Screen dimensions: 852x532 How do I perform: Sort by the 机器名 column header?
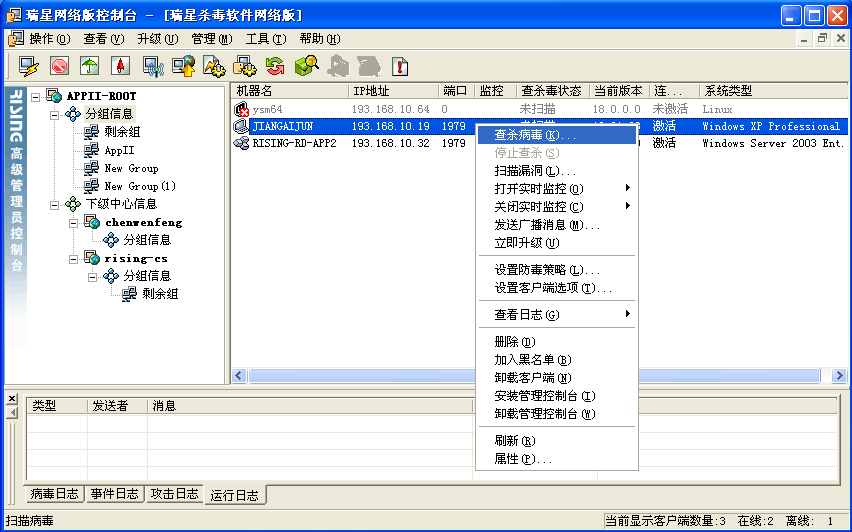coord(290,90)
